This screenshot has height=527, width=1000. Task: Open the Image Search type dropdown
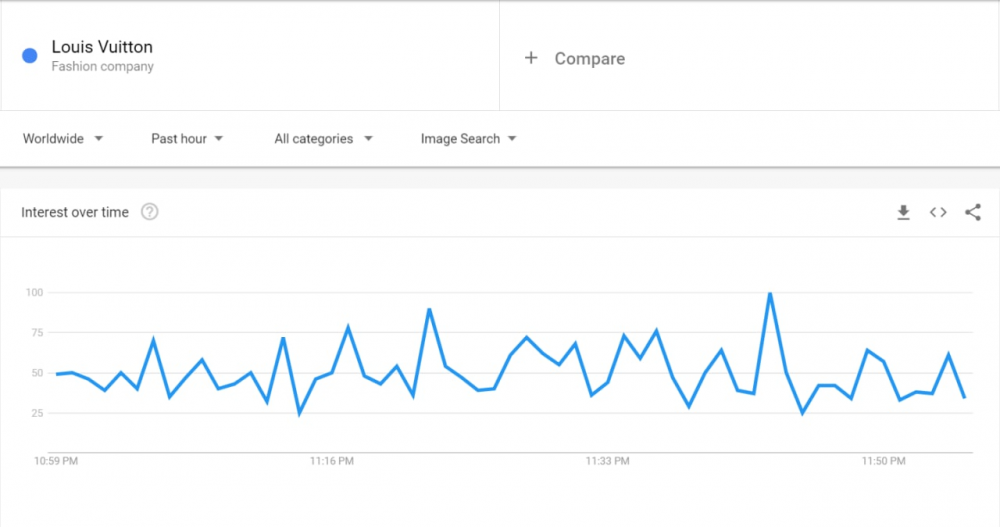(468, 138)
